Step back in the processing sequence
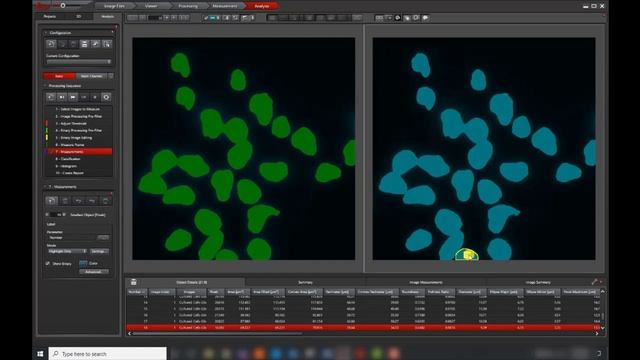Screen dimensions: 640x360 (x=51, y=97)
